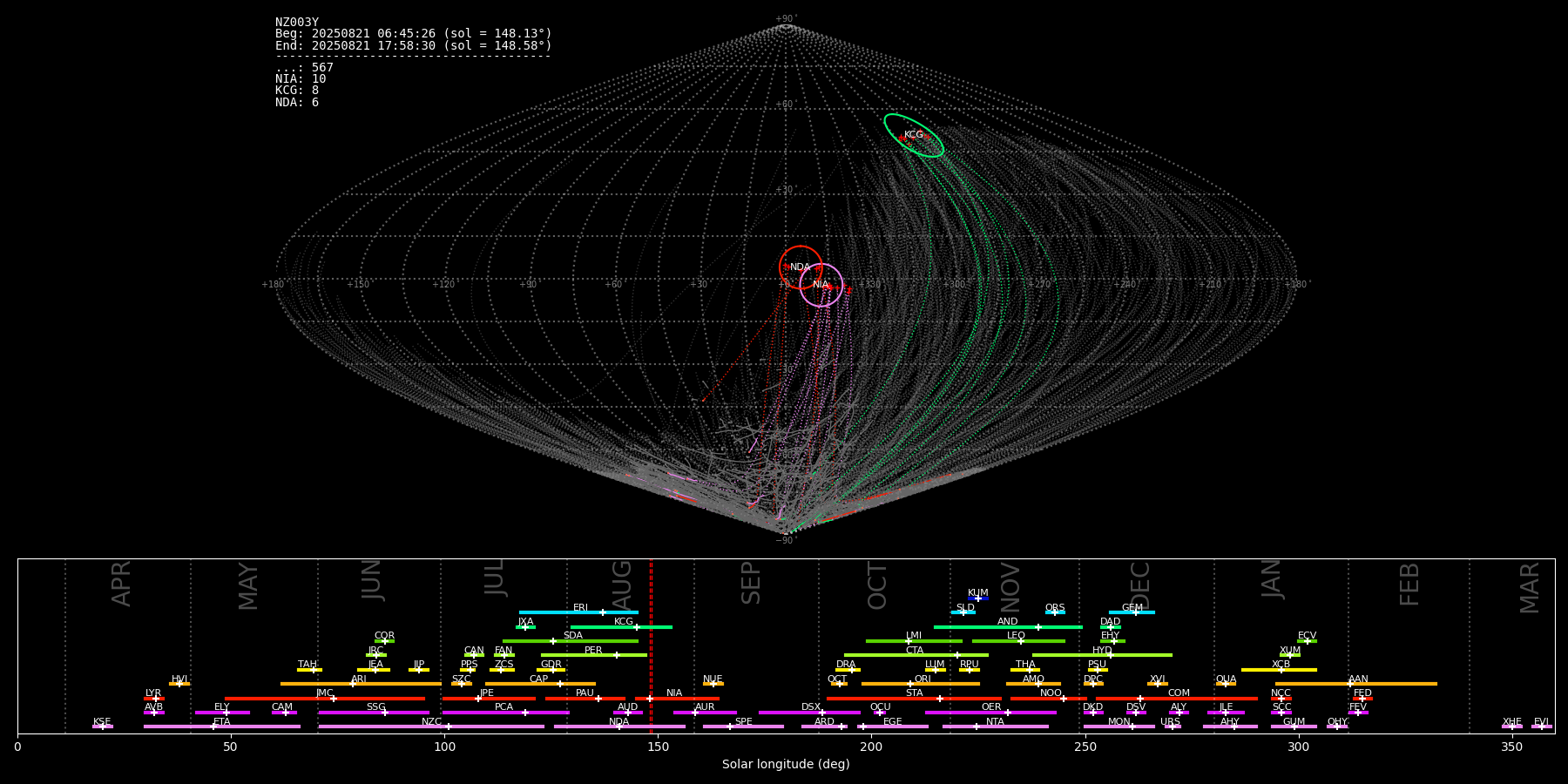Viewport: 1568px width, 784px height.
Task: Click the NZC shower bar in timeline
Action: tap(431, 727)
